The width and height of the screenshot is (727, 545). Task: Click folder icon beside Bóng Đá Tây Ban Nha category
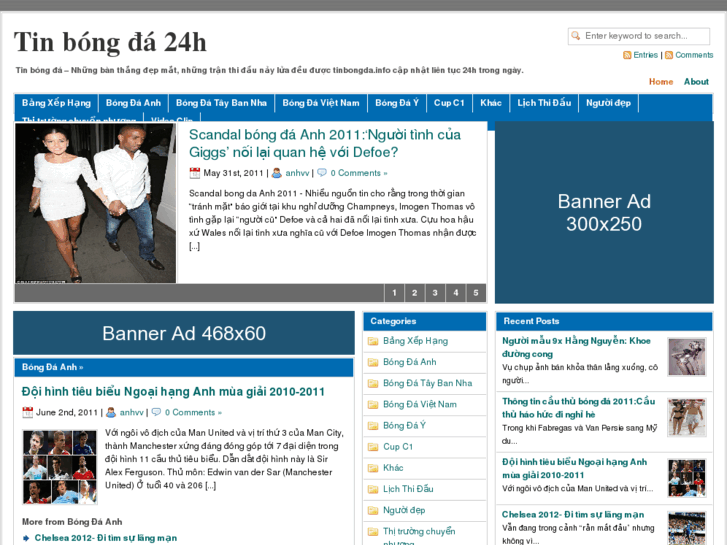(x=373, y=384)
